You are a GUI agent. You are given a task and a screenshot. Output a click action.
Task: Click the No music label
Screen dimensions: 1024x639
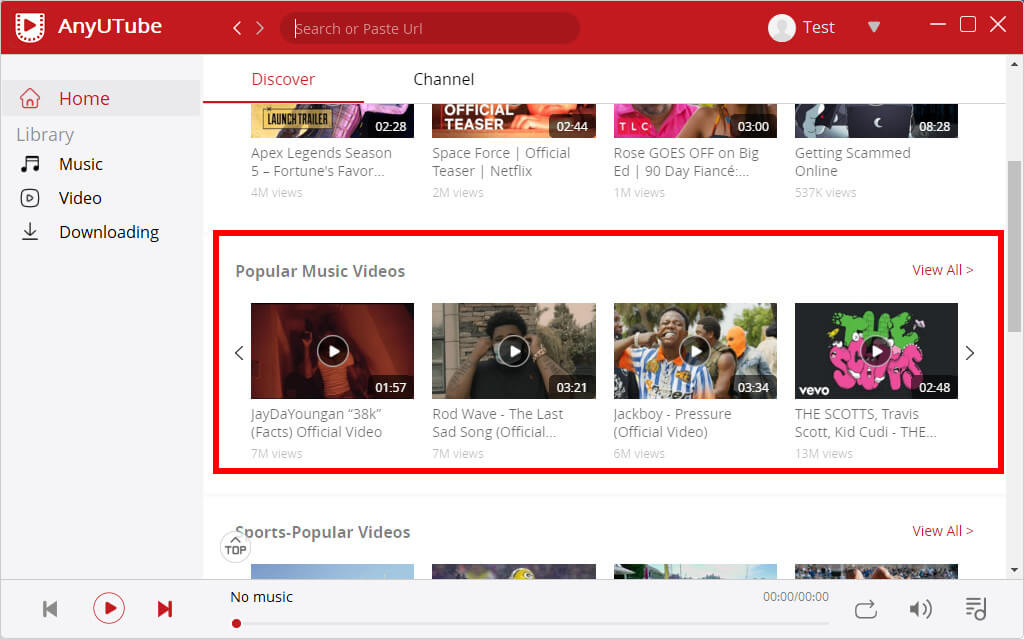261,597
